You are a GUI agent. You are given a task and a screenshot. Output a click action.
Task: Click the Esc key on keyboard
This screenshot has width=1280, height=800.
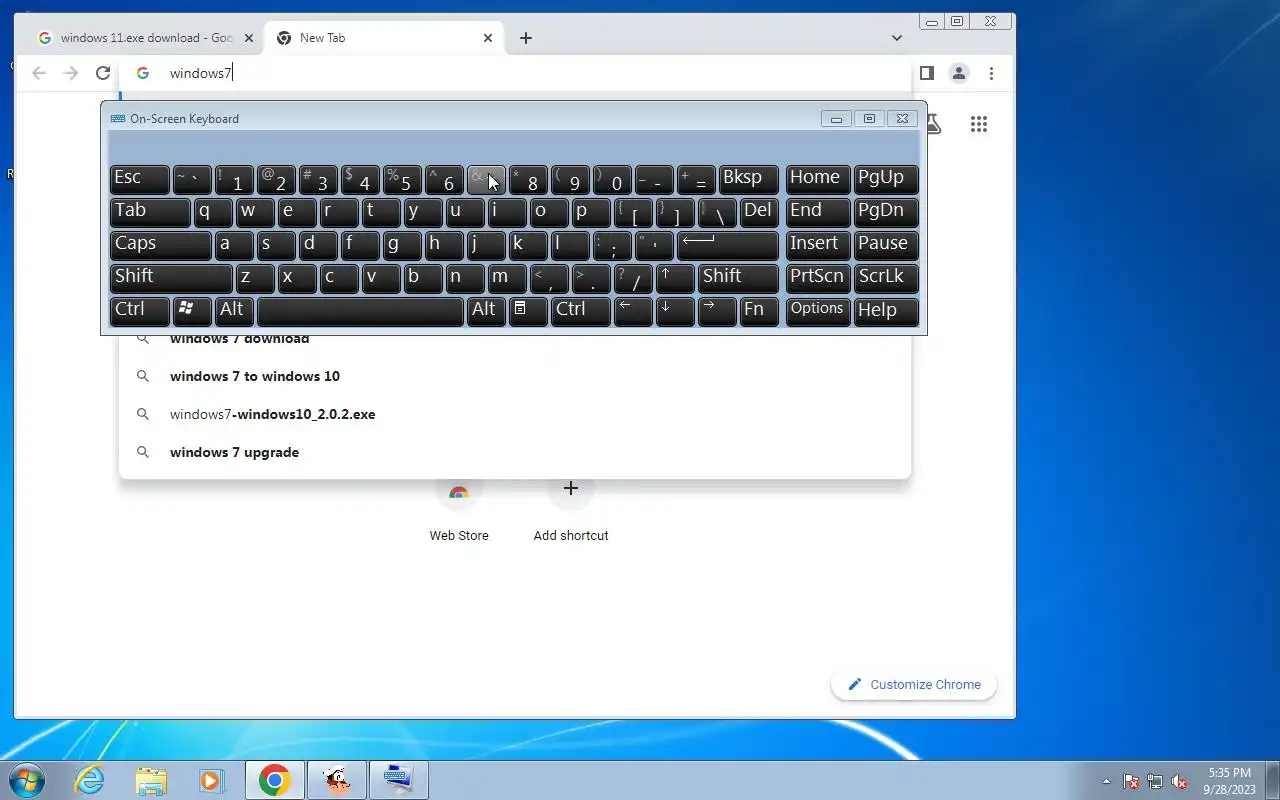(139, 180)
